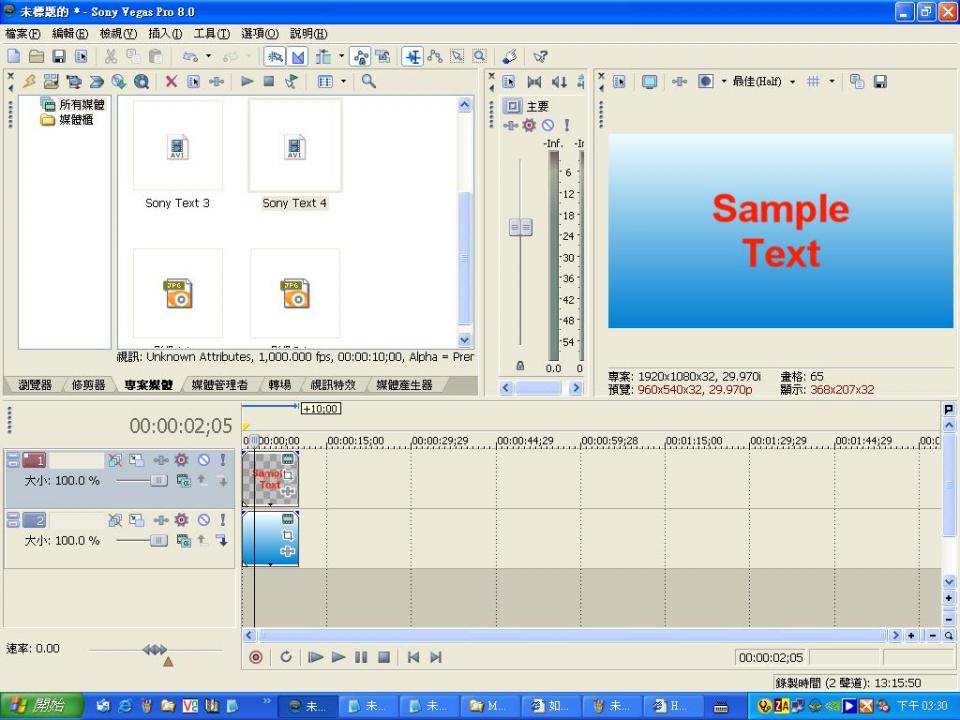Open the media views dropdown arrow

coord(343,82)
